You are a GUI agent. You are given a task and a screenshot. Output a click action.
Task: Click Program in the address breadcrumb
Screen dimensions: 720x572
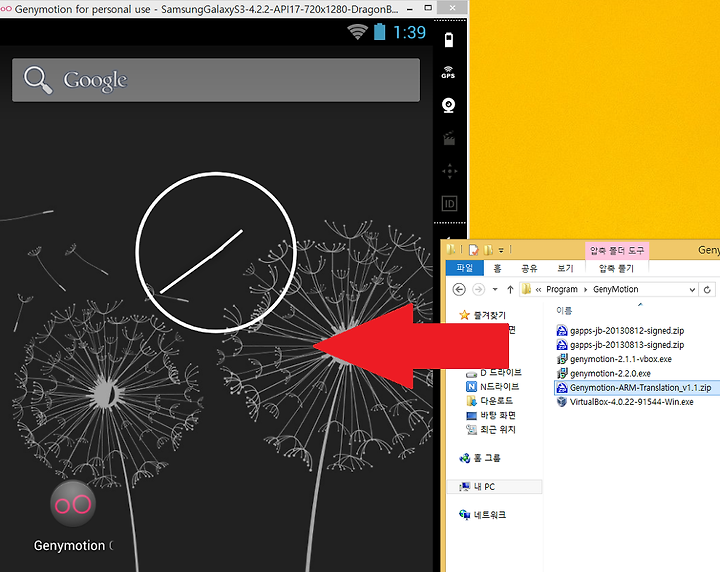(x=562, y=289)
